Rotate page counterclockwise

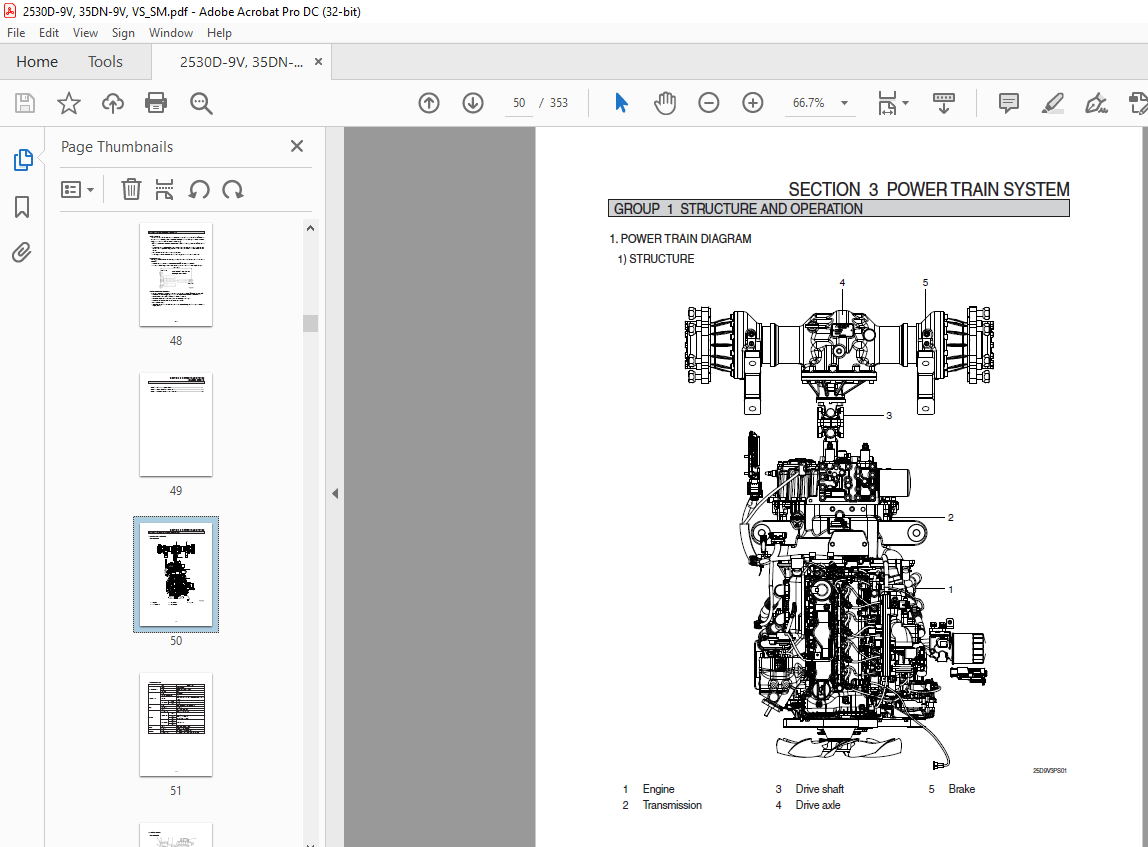(x=198, y=190)
